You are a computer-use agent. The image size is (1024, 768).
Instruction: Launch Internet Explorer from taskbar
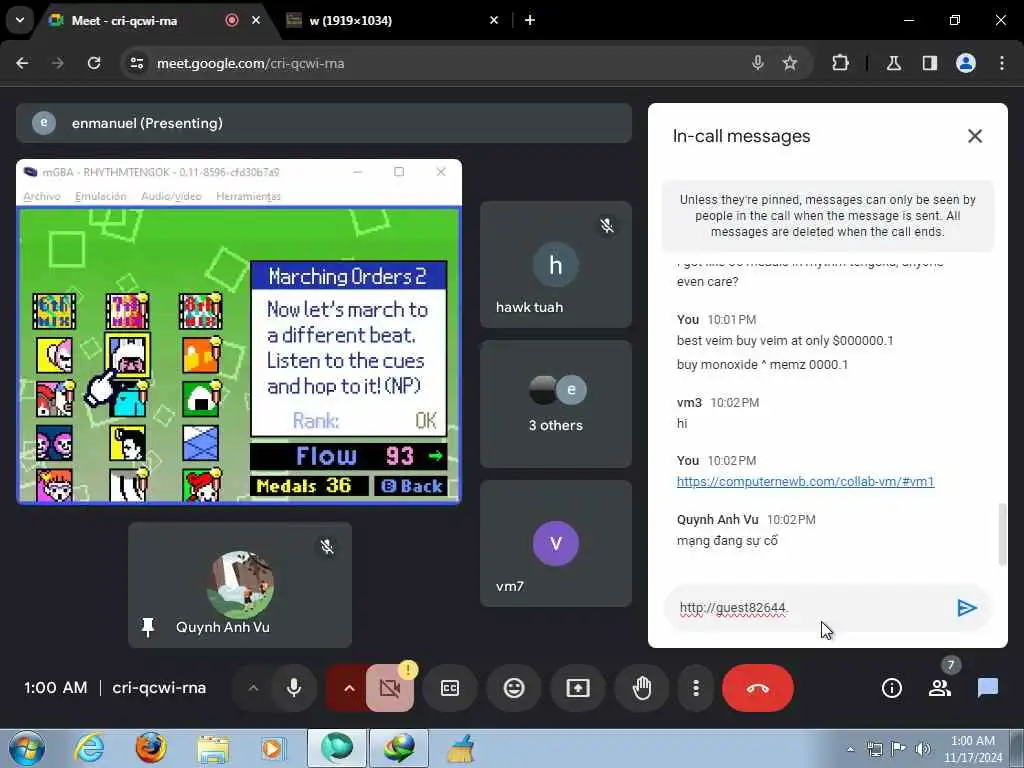point(89,748)
